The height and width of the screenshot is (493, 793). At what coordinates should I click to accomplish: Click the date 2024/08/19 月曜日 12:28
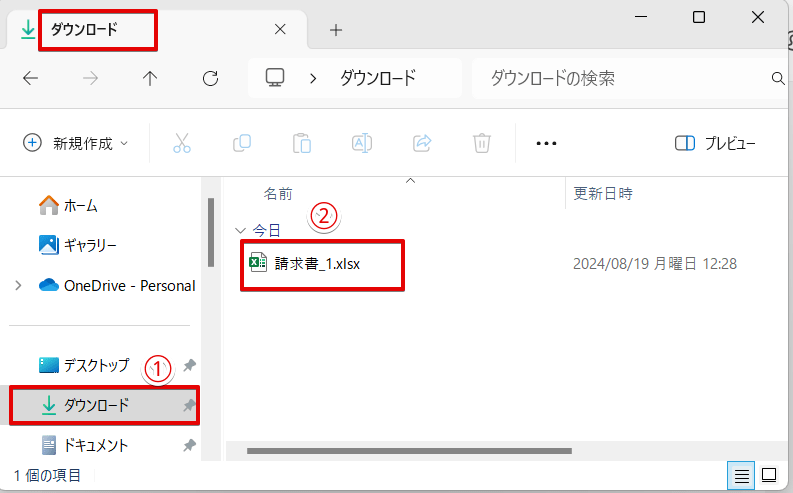pyautogui.click(x=654, y=263)
